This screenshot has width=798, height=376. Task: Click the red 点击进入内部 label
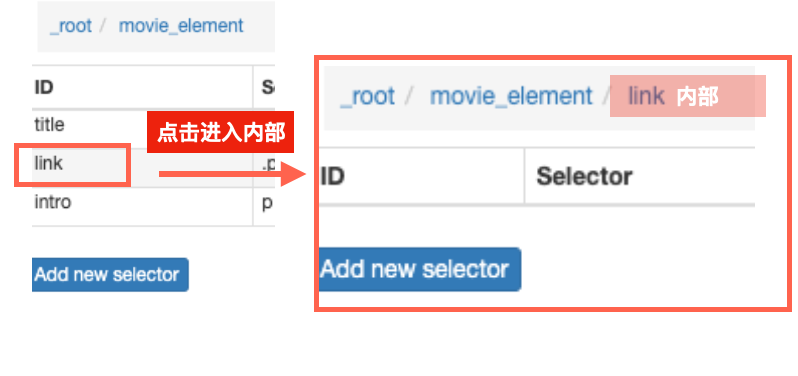[x=220, y=132]
